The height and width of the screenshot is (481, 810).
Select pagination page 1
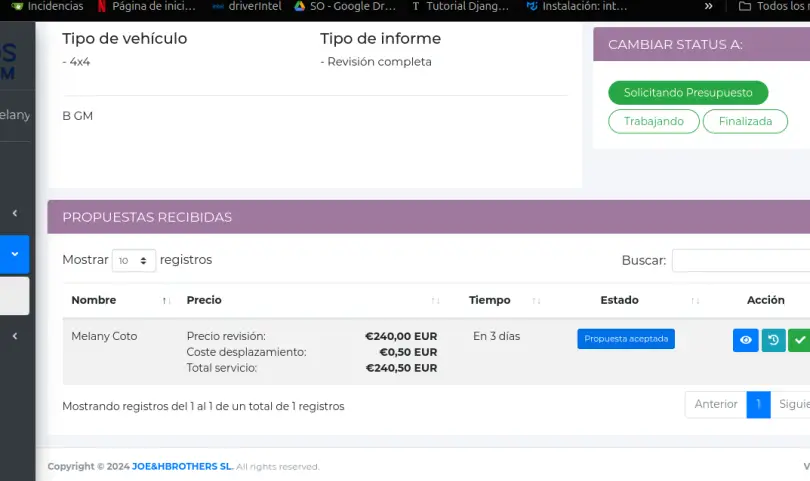tap(758, 405)
